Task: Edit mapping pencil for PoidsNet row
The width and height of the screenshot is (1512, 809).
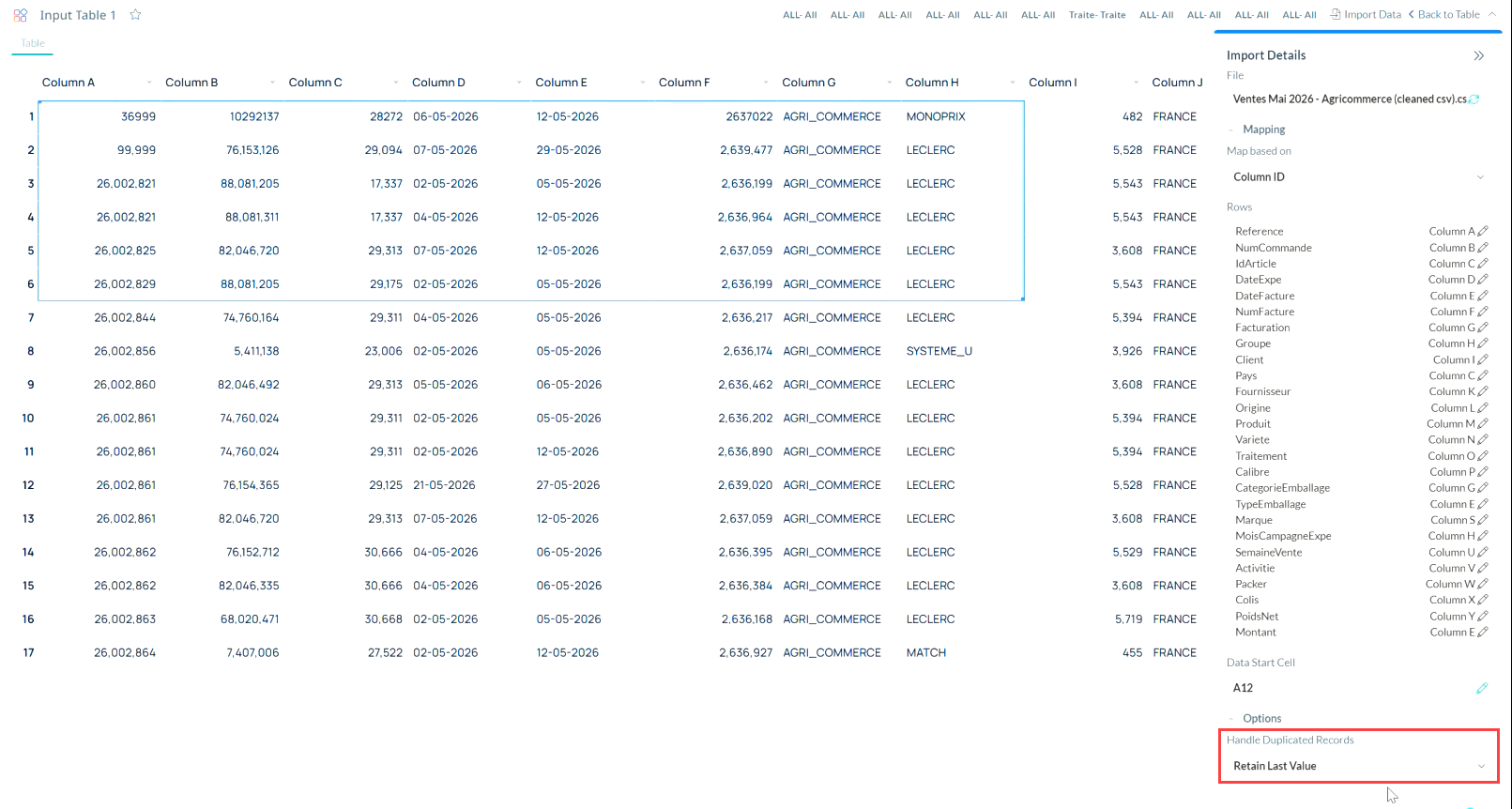Action: tap(1483, 617)
